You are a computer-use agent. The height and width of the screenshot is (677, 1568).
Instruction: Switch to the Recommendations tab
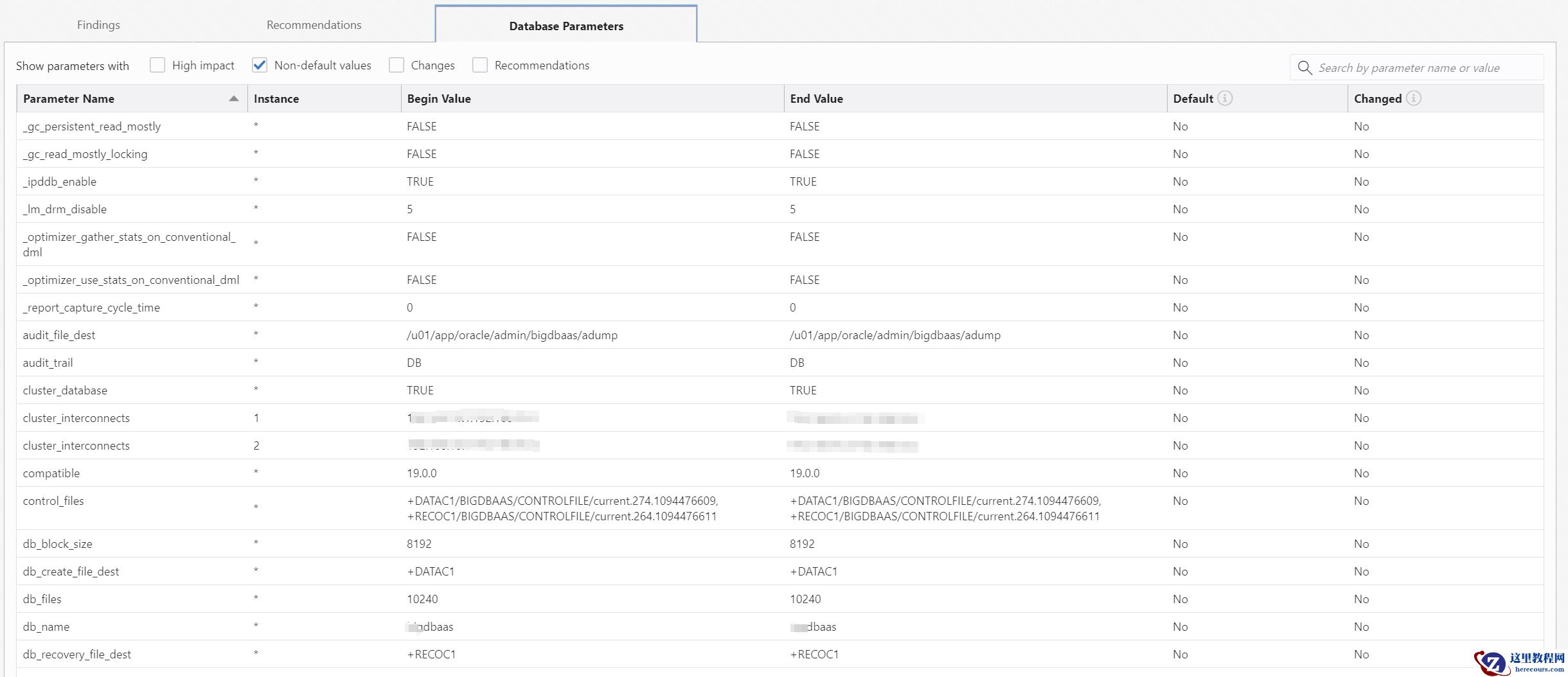pyautogui.click(x=314, y=25)
